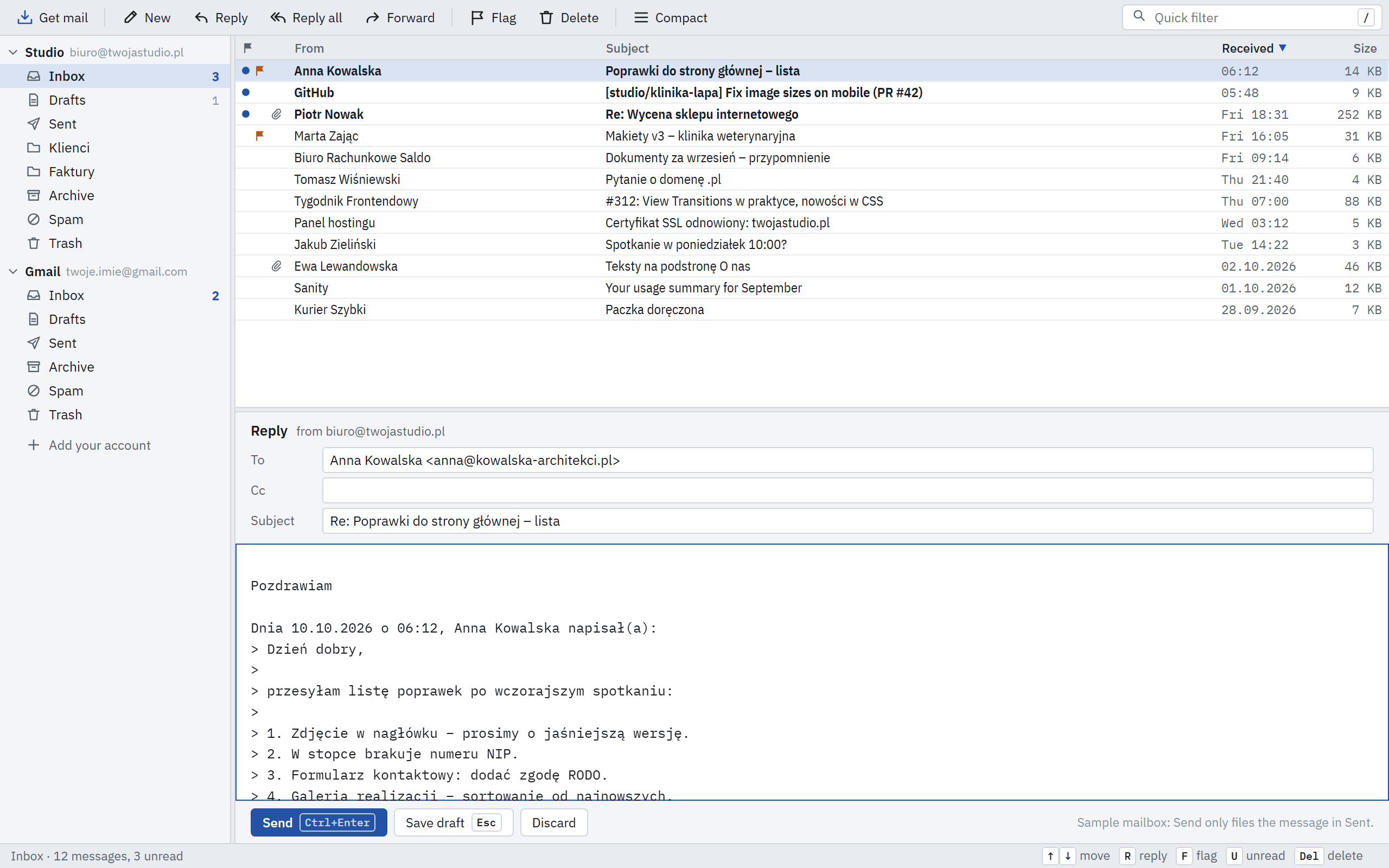
Task: Open the Studio Drafts folder
Action: pos(115,100)
